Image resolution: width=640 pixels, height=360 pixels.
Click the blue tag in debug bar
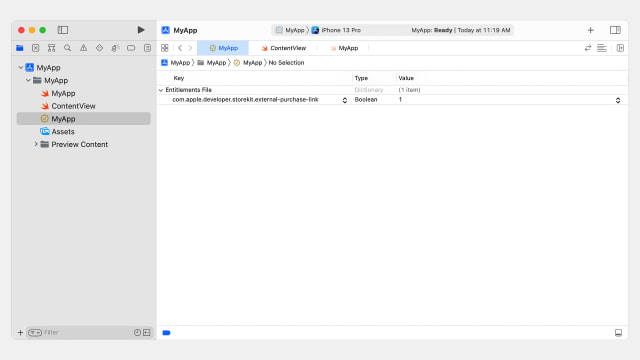pos(166,333)
